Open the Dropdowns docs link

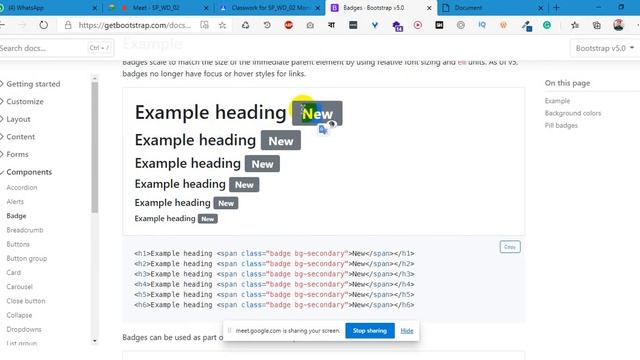tap(24, 329)
